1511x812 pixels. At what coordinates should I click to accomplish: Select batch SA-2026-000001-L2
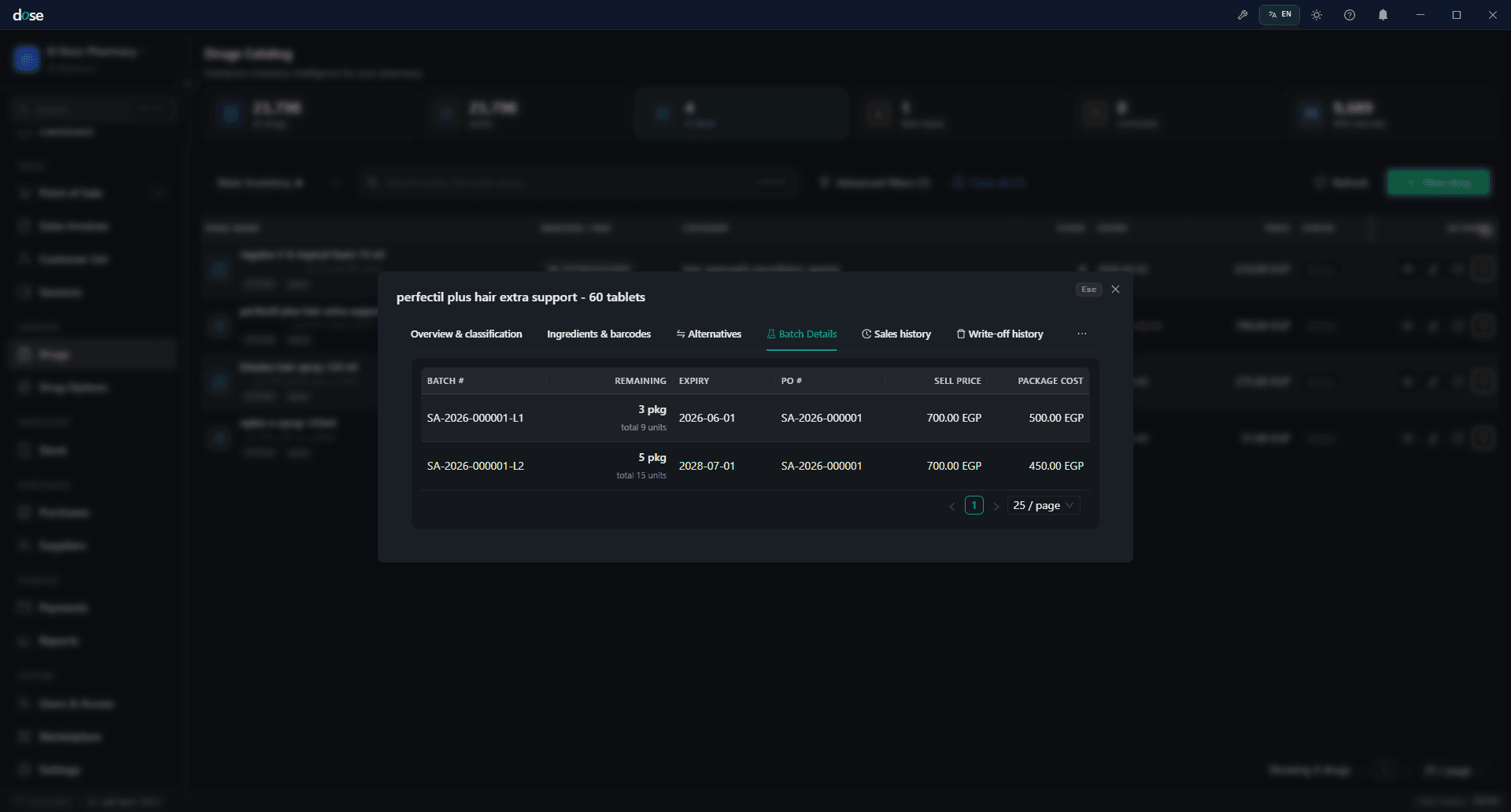click(x=475, y=466)
